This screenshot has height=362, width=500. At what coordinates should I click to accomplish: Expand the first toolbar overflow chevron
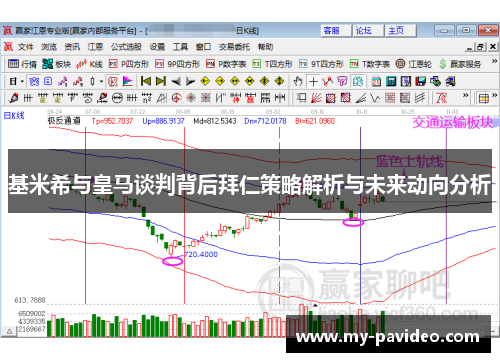click(x=494, y=62)
